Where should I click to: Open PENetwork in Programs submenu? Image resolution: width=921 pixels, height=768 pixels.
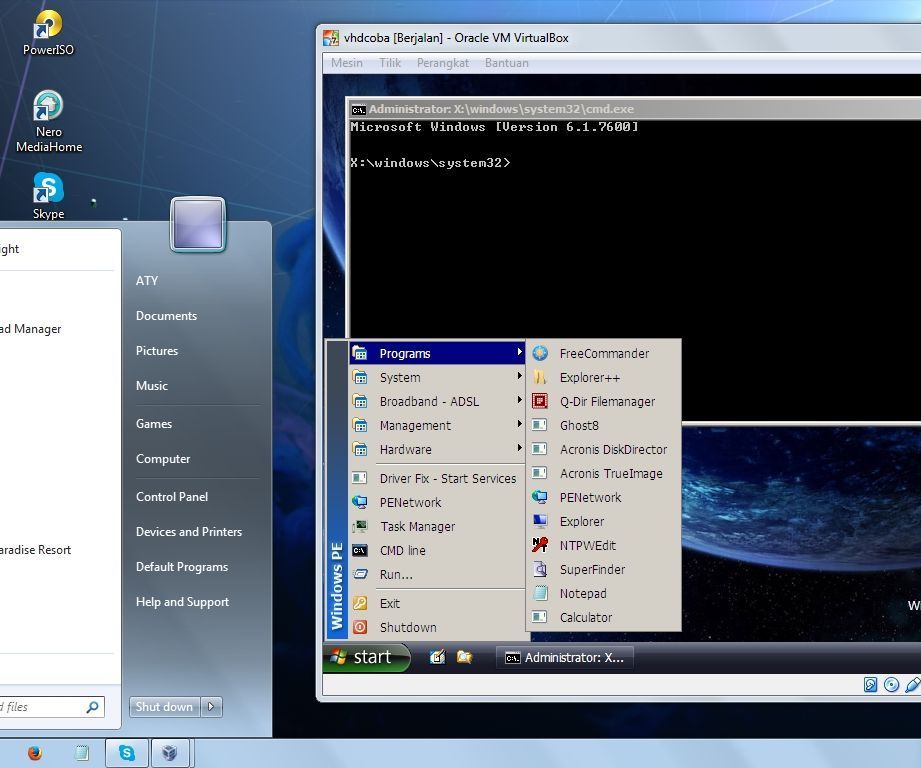(603, 498)
